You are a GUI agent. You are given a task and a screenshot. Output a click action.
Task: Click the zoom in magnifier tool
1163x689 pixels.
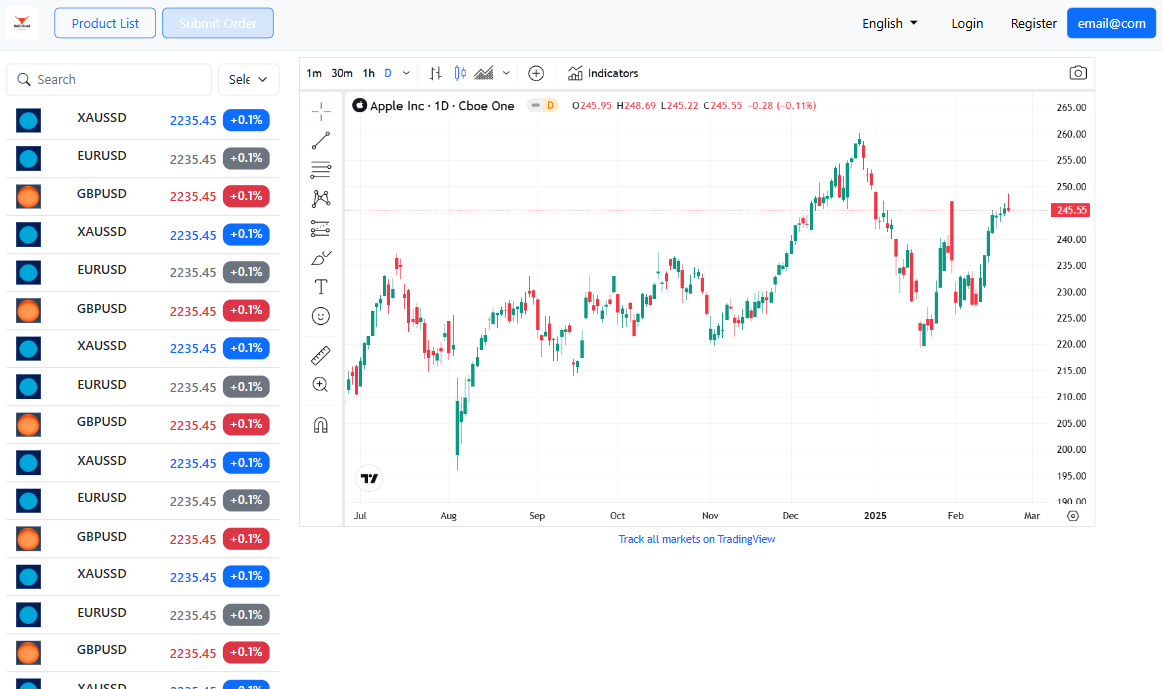(x=320, y=385)
